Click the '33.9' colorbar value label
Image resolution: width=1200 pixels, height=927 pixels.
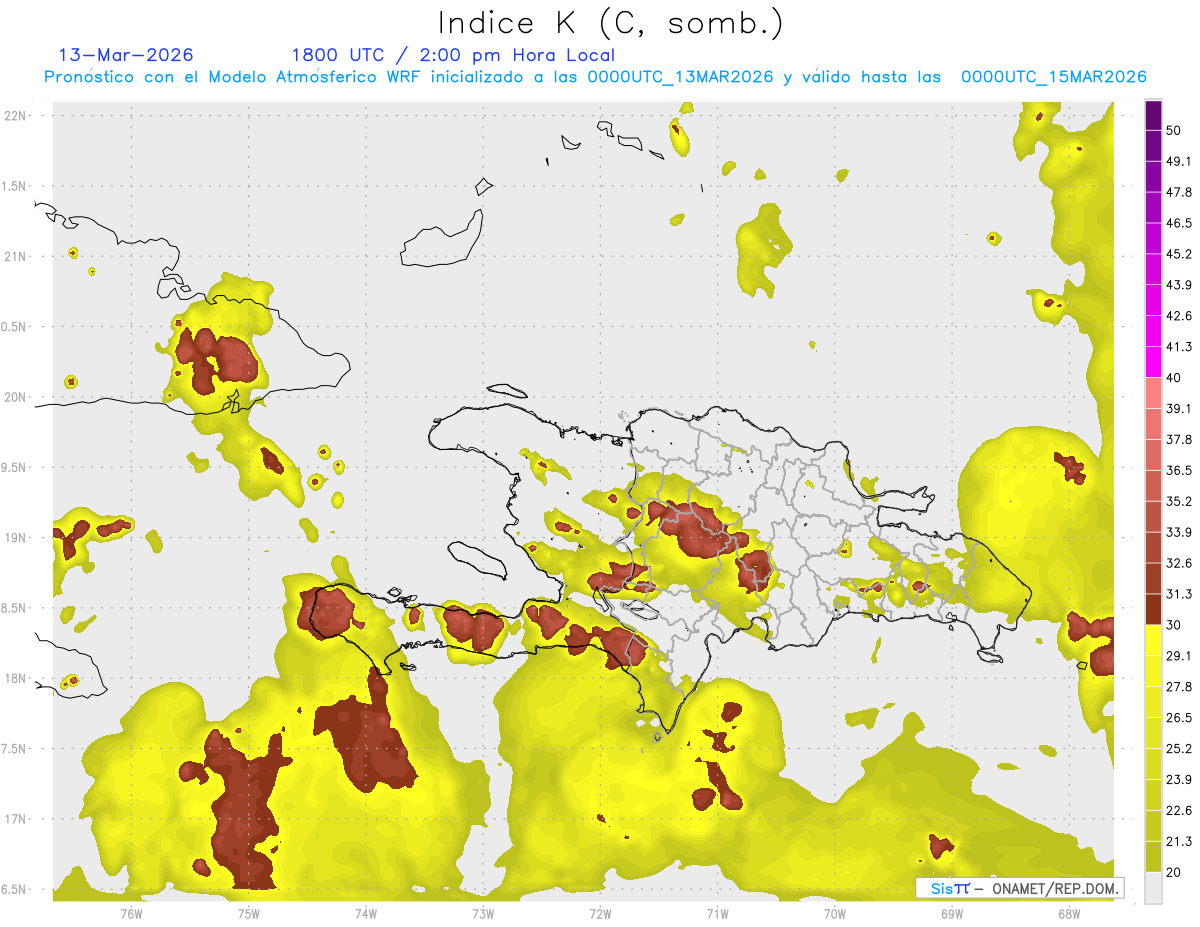1180,532
